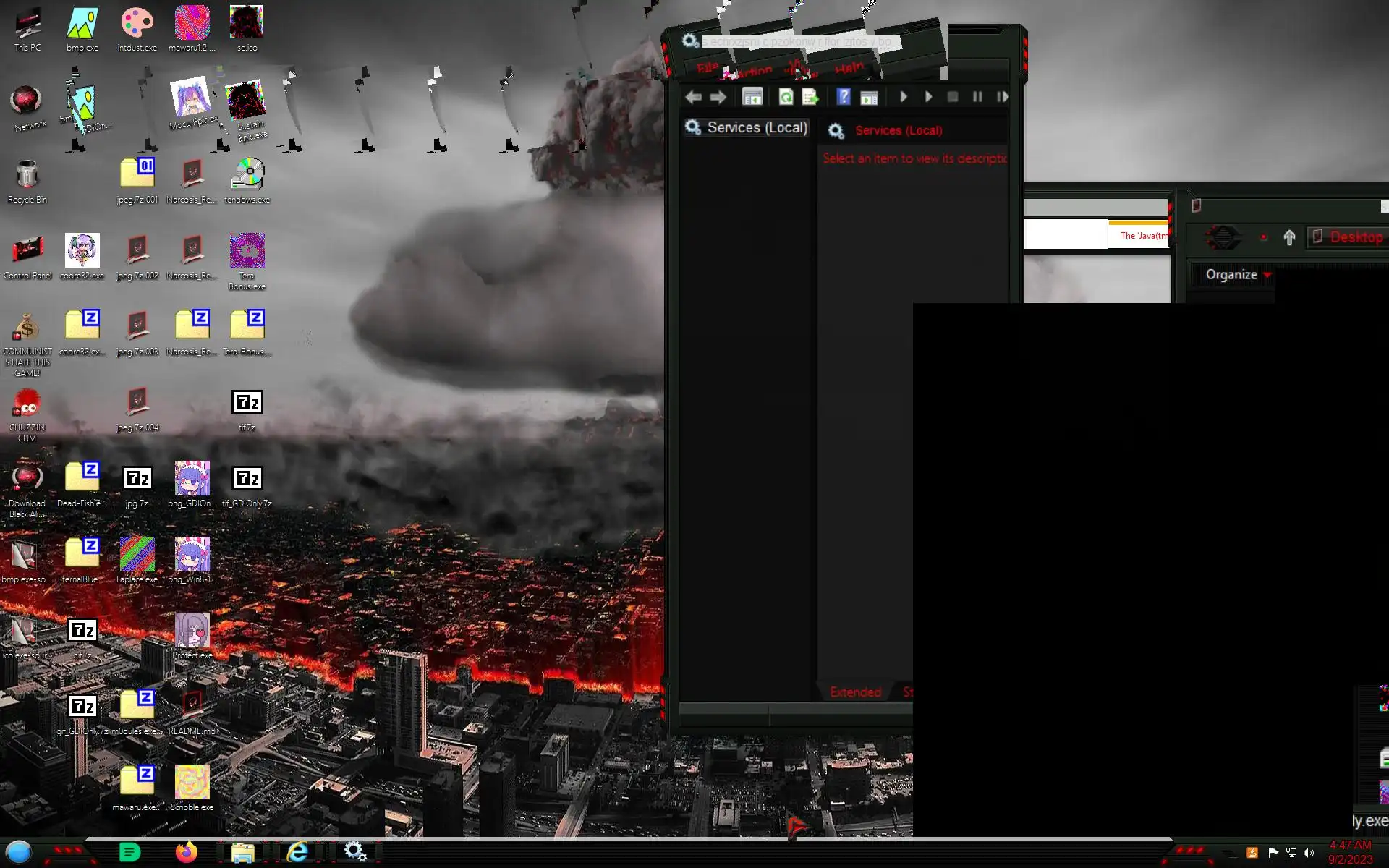
Task: Click the Pause Service toolbar button
Action: click(977, 97)
